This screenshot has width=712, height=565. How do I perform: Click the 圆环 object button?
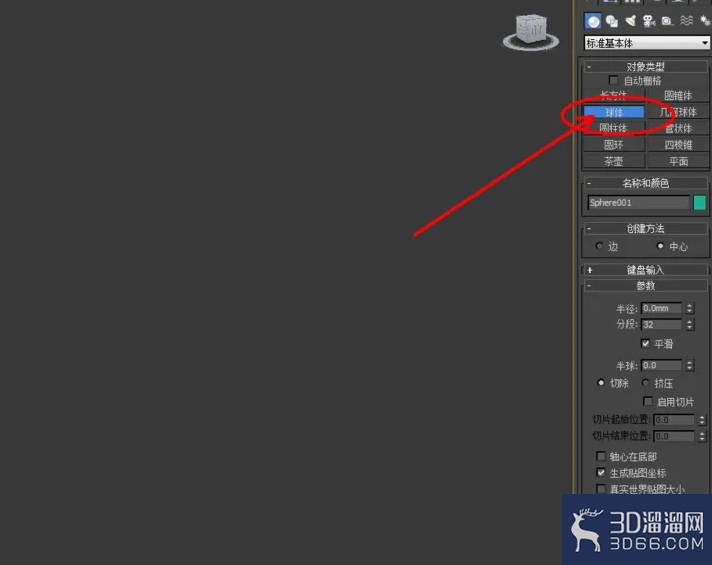613,145
